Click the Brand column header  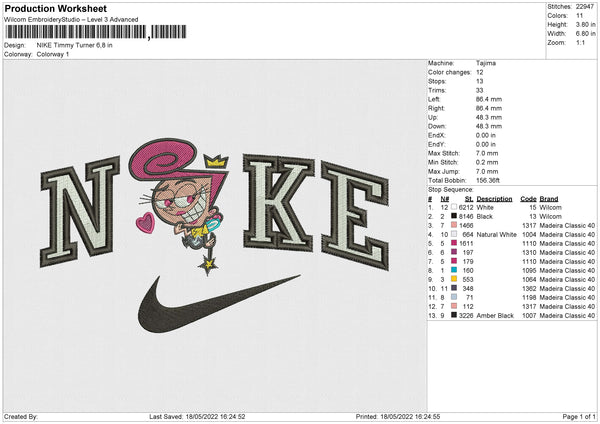(549, 199)
